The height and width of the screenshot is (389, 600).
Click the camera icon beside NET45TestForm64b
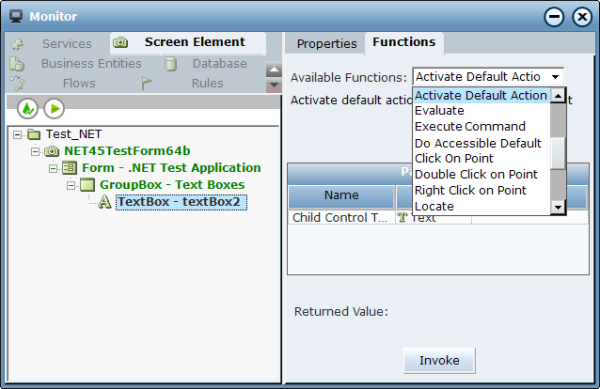coord(52,151)
